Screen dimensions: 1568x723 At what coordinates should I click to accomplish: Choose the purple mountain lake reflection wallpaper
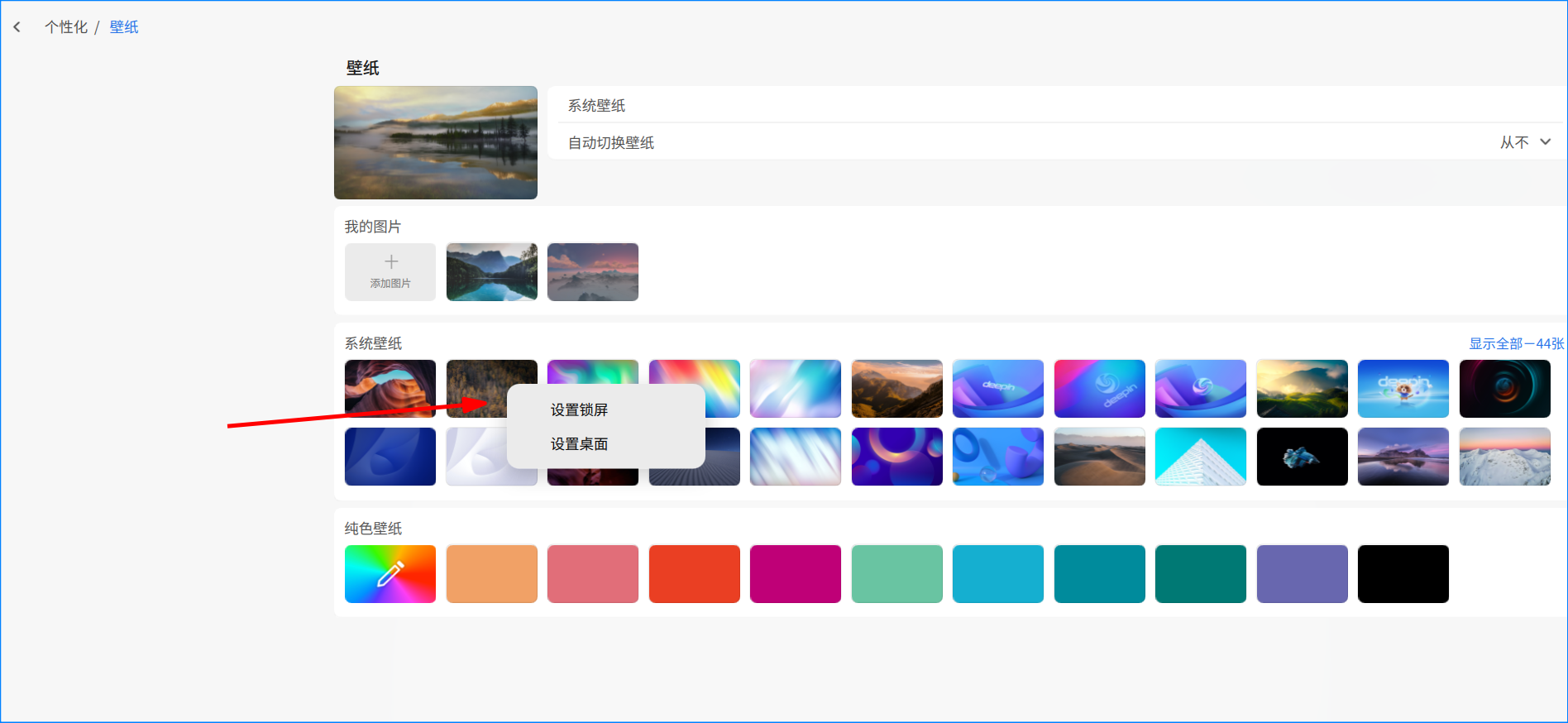coord(1403,457)
